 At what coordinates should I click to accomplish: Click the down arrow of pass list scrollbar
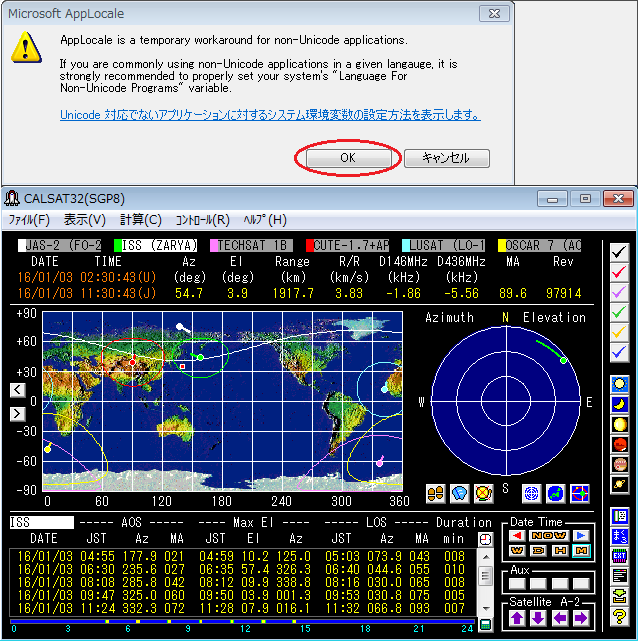click(486, 609)
